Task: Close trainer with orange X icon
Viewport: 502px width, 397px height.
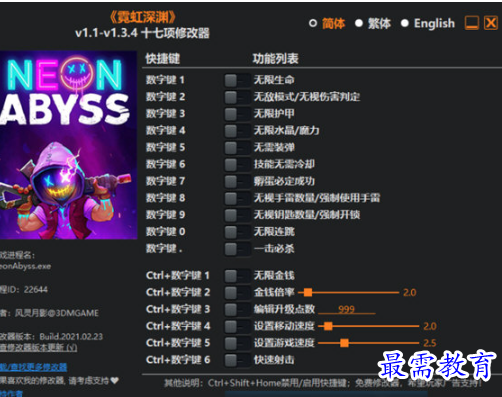Action: [491, 23]
